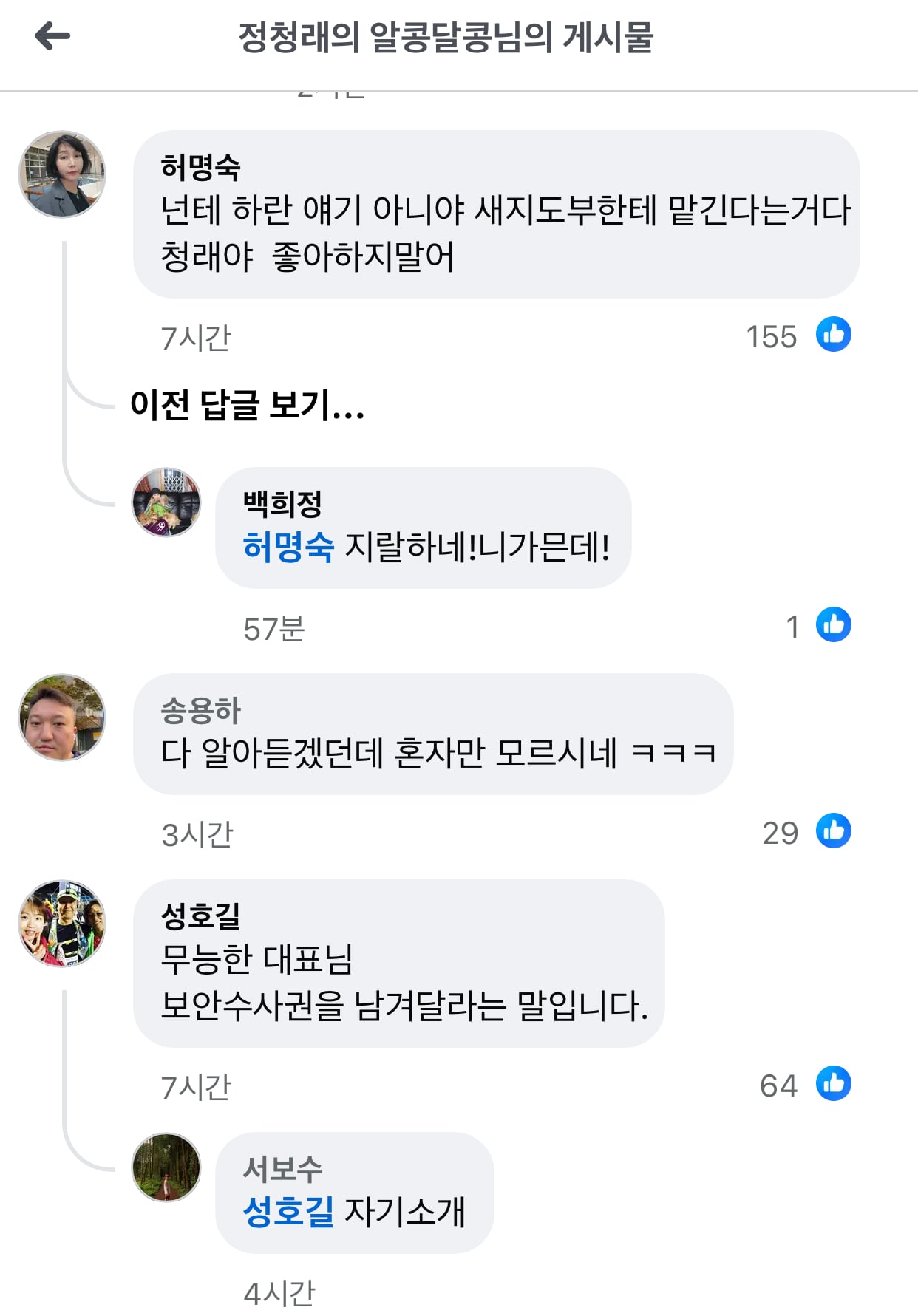The height and width of the screenshot is (1316, 918).
Task: Open 백희정's profile picture
Action: point(166,502)
